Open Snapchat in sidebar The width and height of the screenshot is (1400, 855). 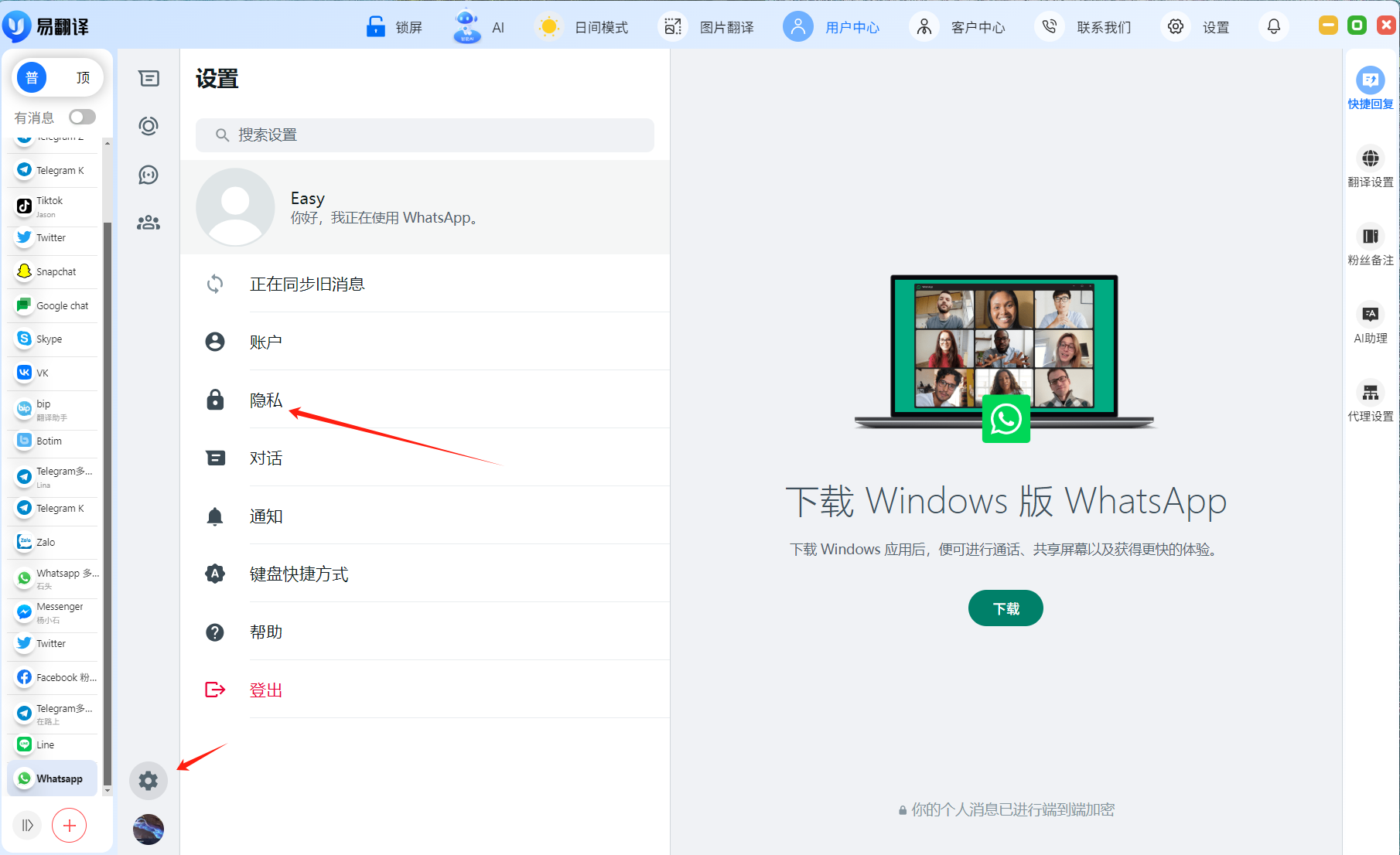pos(53,271)
